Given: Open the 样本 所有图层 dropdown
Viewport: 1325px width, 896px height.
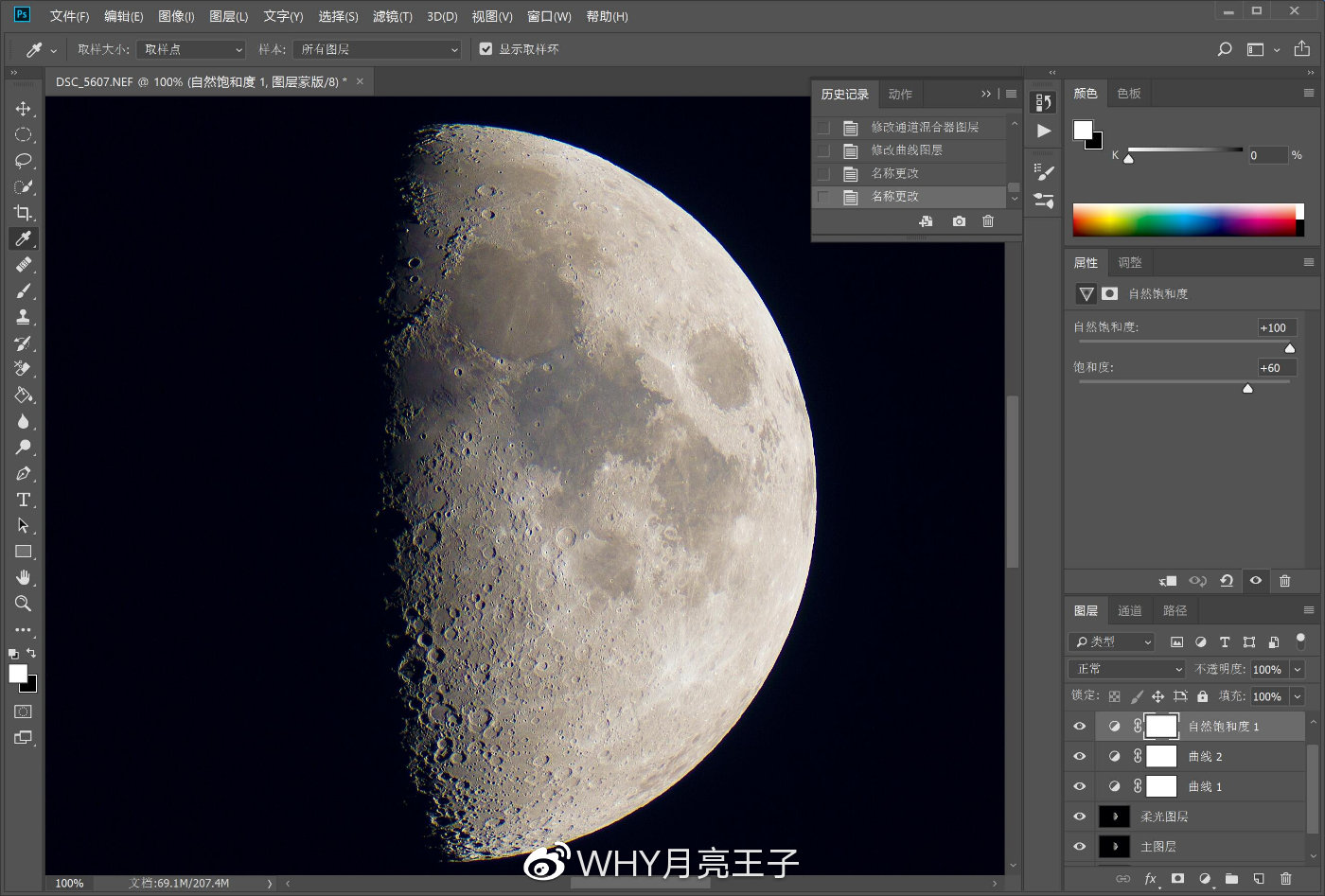Looking at the screenshot, I should [377, 49].
